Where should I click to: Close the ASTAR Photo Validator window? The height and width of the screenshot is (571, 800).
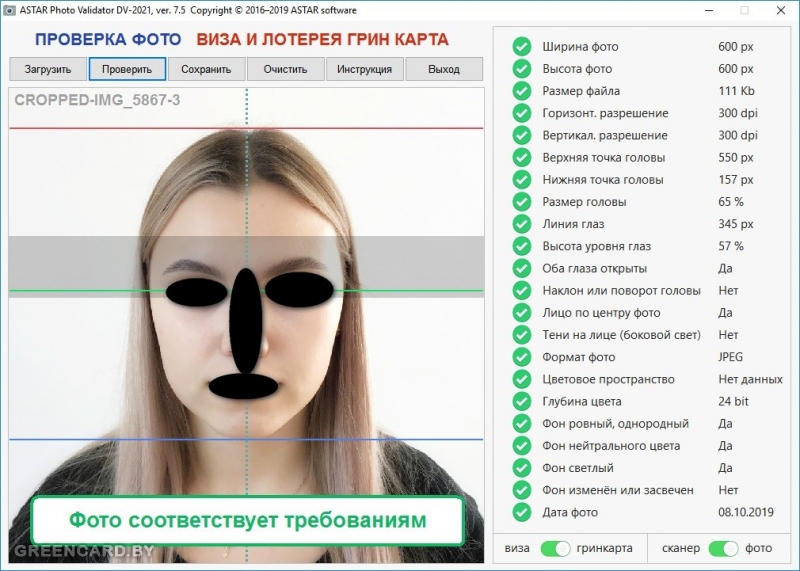[x=781, y=10]
